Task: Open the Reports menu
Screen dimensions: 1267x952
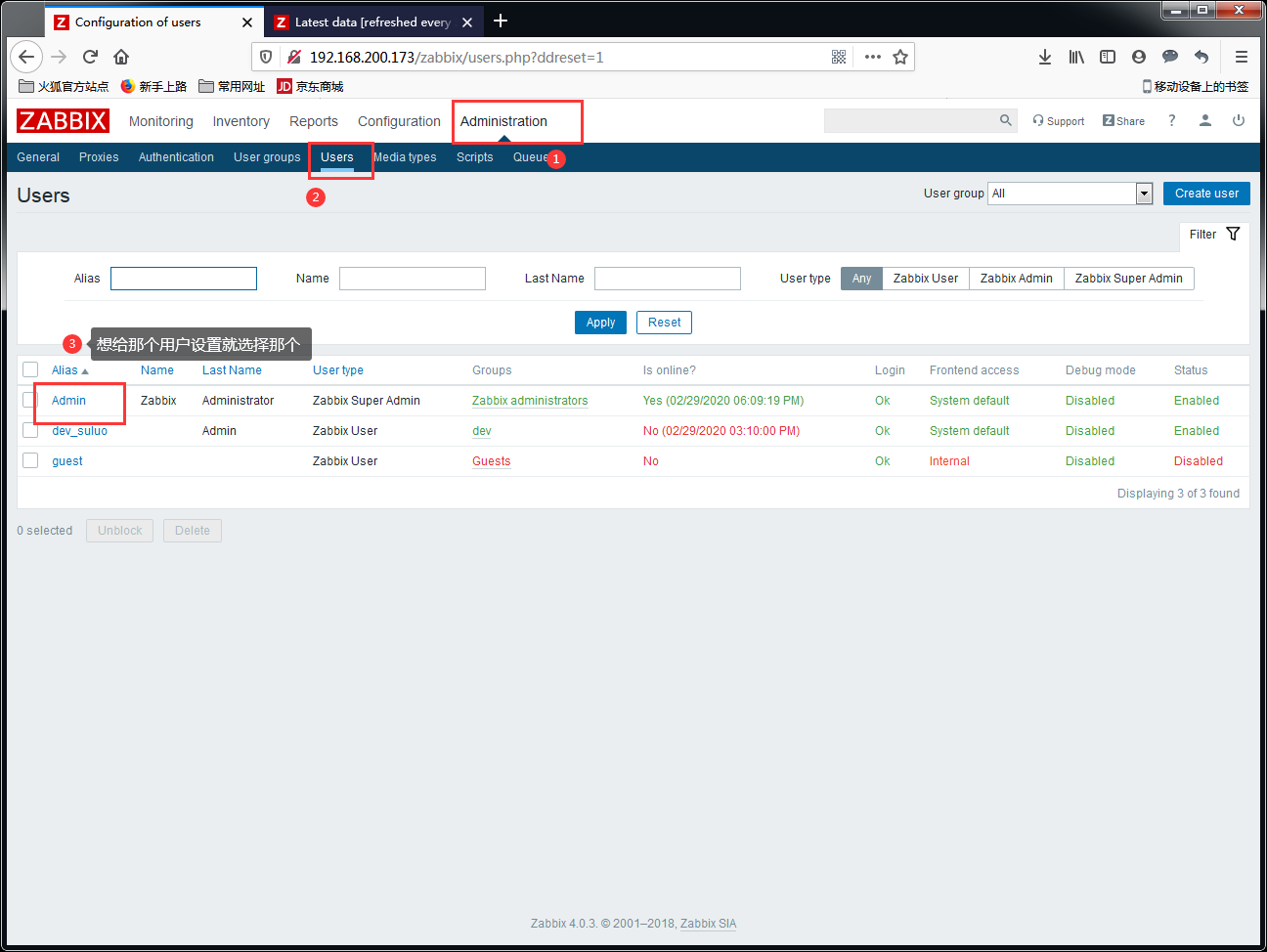Action: pos(314,121)
